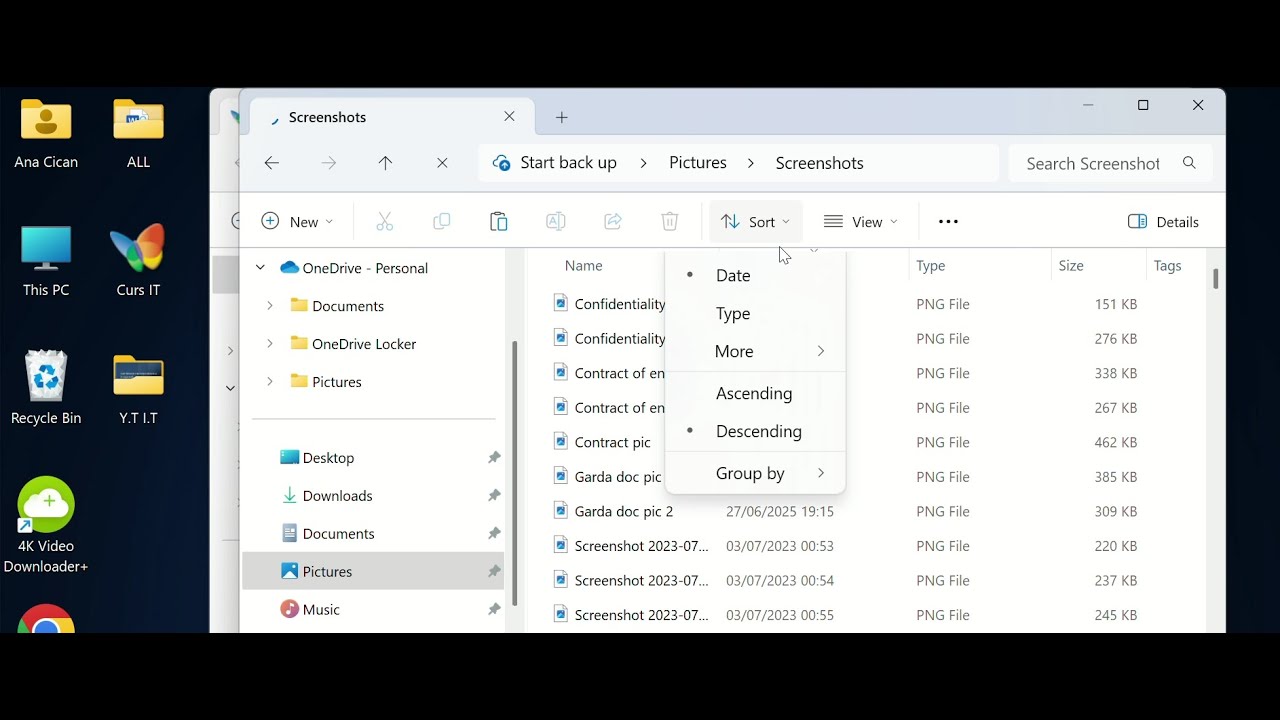Click the Share icon in toolbar

pos(613,222)
